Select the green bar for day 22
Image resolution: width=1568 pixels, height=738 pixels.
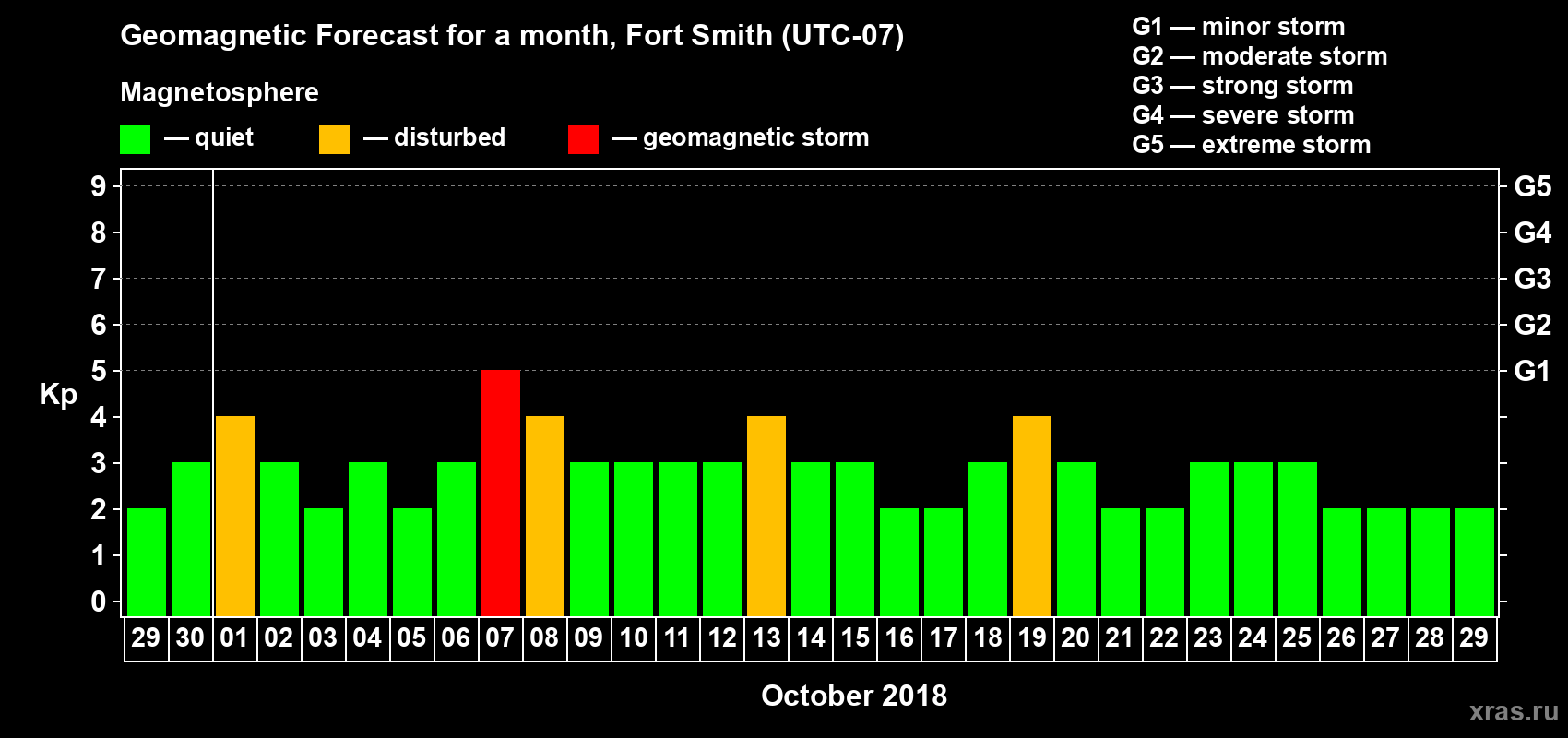point(1165,563)
